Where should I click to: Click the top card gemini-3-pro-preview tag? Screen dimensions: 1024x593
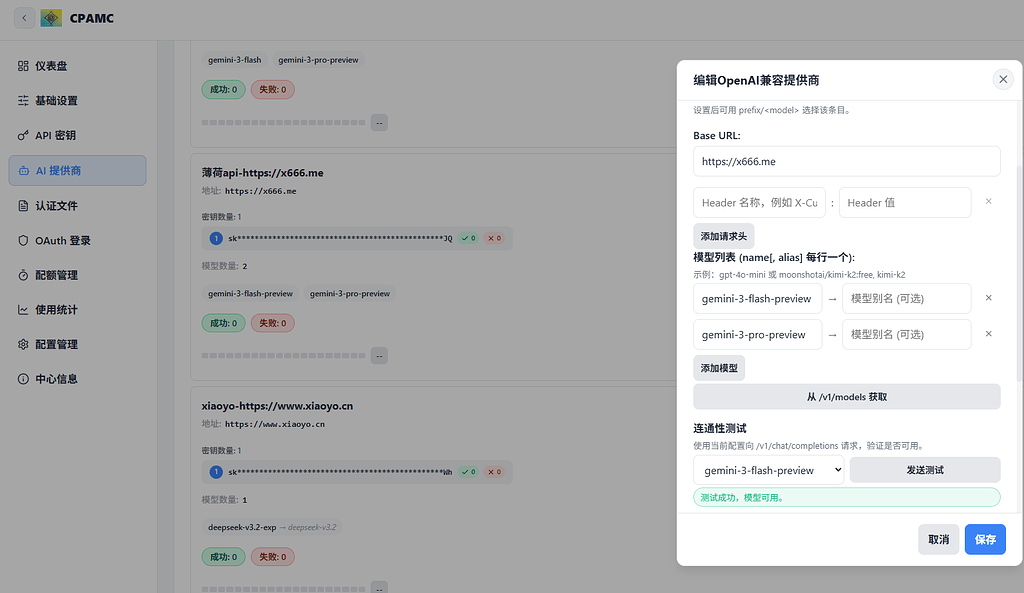tap(318, 60)
